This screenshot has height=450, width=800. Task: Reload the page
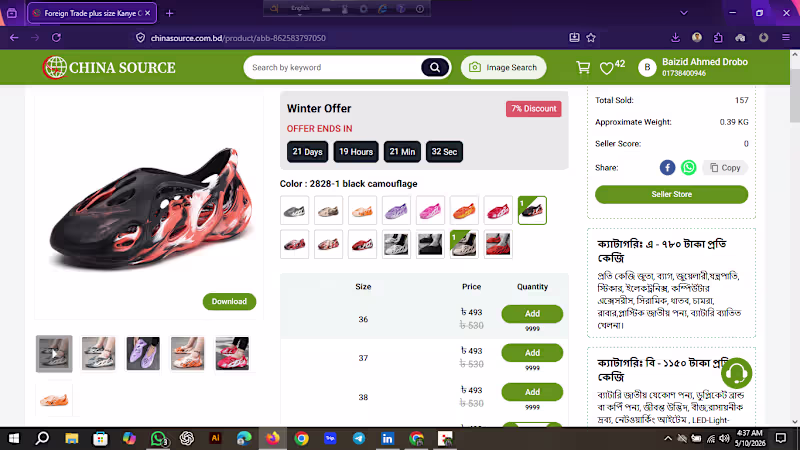pyautogui.click(x=57, y=38)
